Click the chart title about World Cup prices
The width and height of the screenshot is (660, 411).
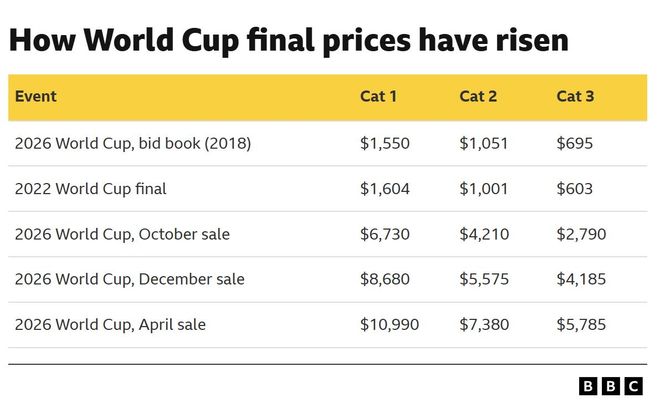pos(289,41)
